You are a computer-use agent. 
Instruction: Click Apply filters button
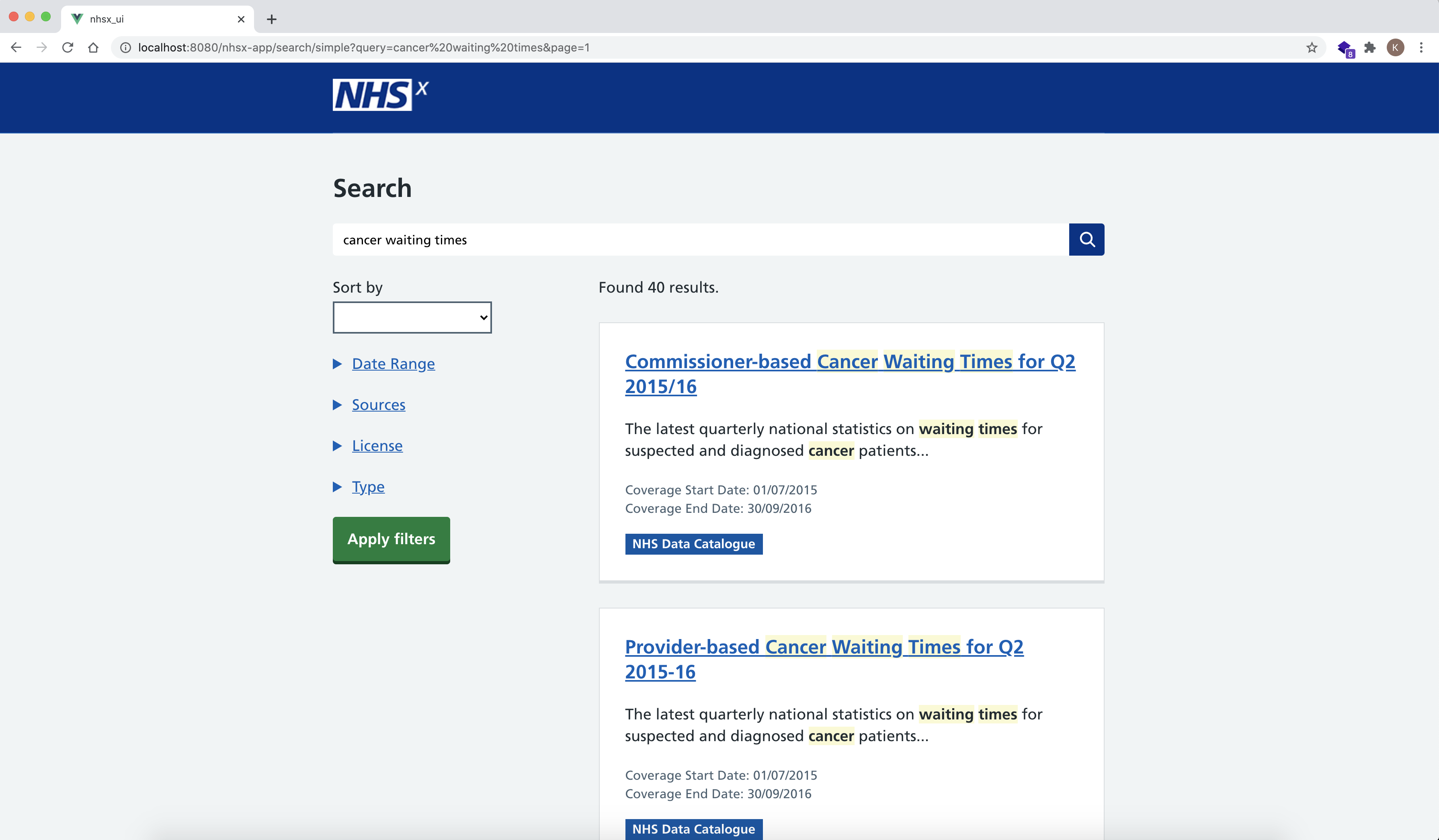pos(391,539)
